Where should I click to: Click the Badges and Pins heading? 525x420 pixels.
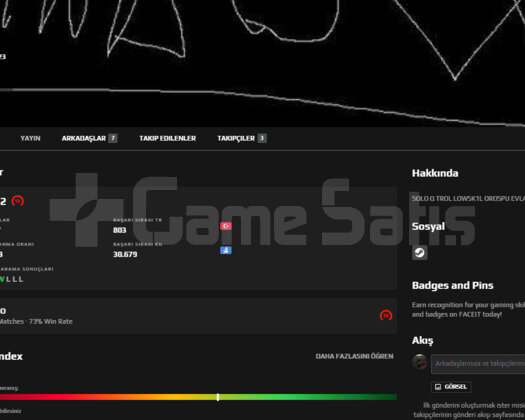click(452, 285)
